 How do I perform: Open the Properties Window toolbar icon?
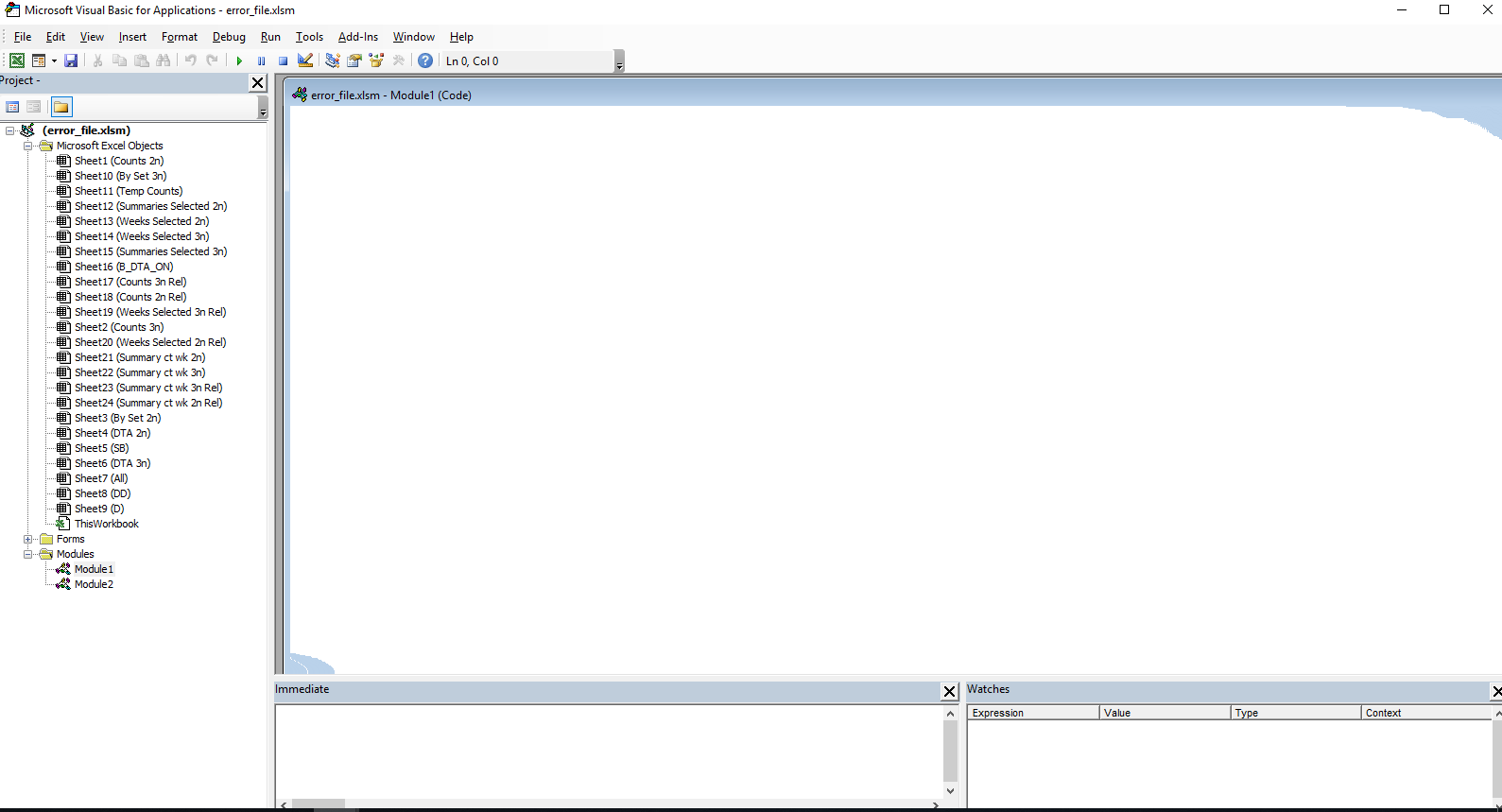click(x=354, y=60)
